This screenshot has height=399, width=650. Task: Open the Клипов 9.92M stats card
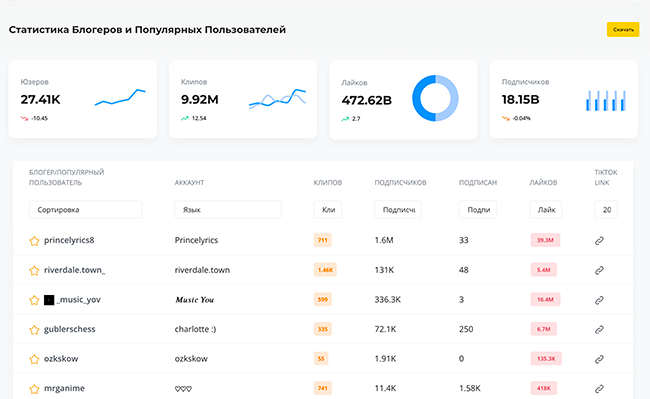(243, 99)
